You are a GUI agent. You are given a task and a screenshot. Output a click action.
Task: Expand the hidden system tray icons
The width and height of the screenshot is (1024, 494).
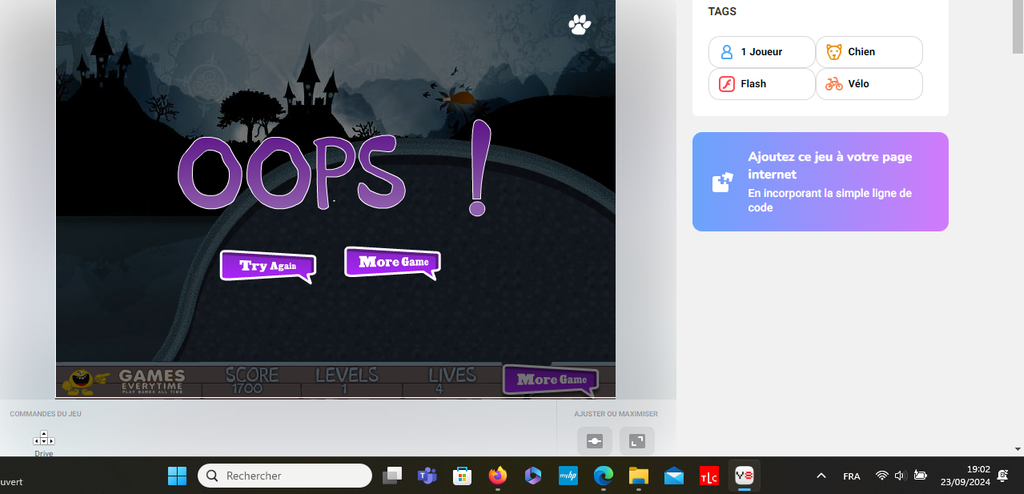(821, 476)
